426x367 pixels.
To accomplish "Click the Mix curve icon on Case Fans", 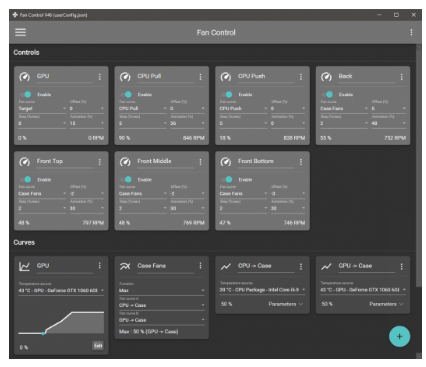I will tap(125, 266).
